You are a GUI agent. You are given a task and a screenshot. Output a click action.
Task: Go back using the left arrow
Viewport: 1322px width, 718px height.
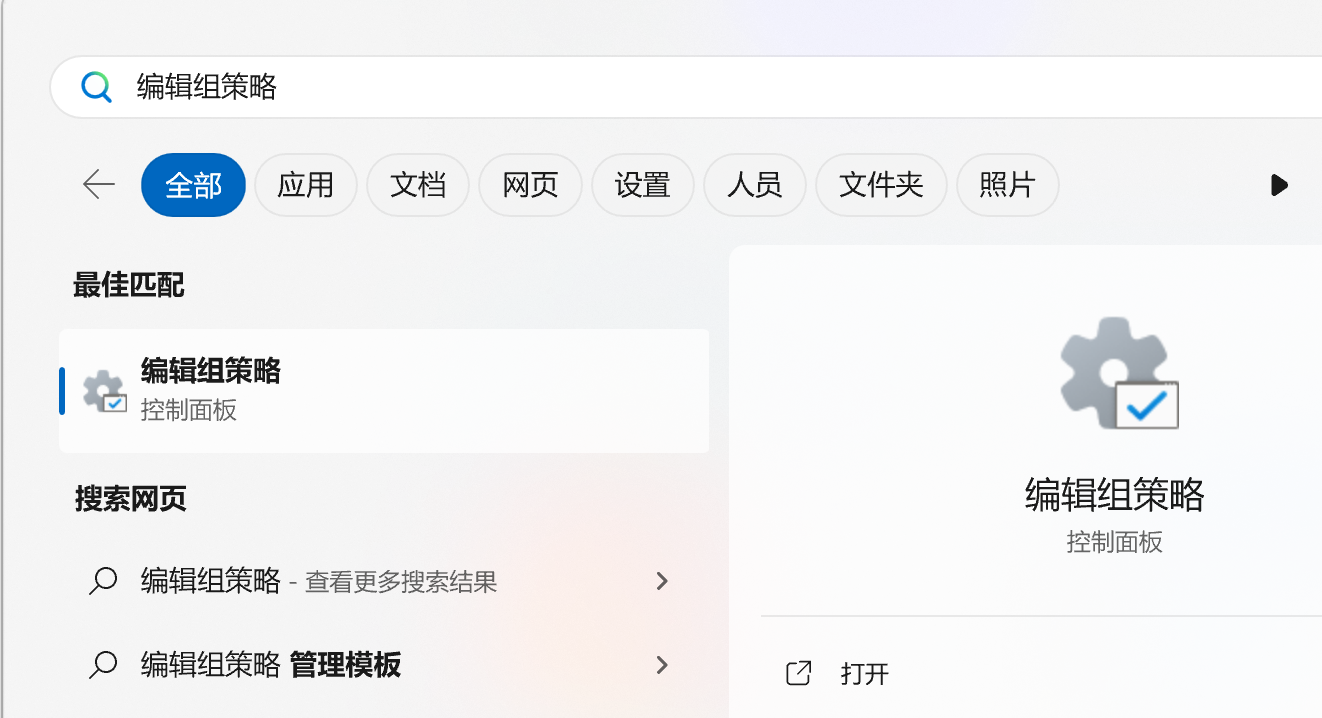click(x=99, y=184)
